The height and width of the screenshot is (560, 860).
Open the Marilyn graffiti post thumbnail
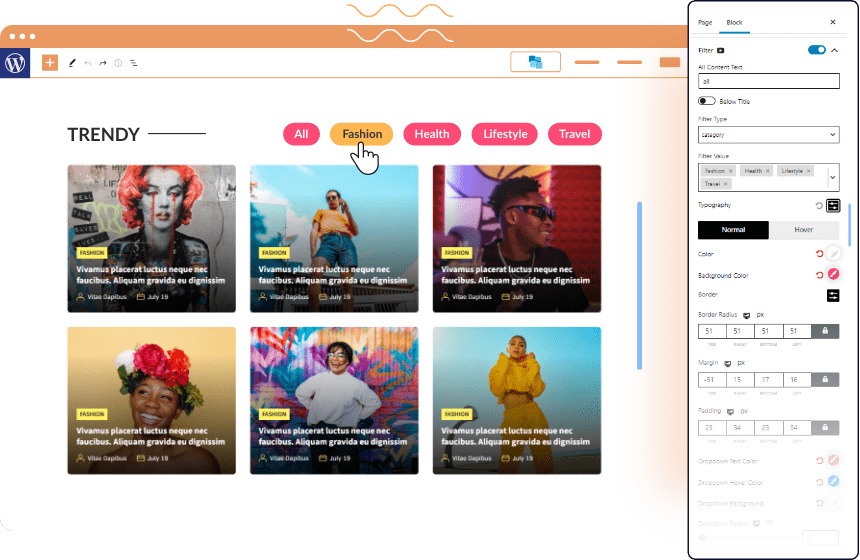coord(151,239)
